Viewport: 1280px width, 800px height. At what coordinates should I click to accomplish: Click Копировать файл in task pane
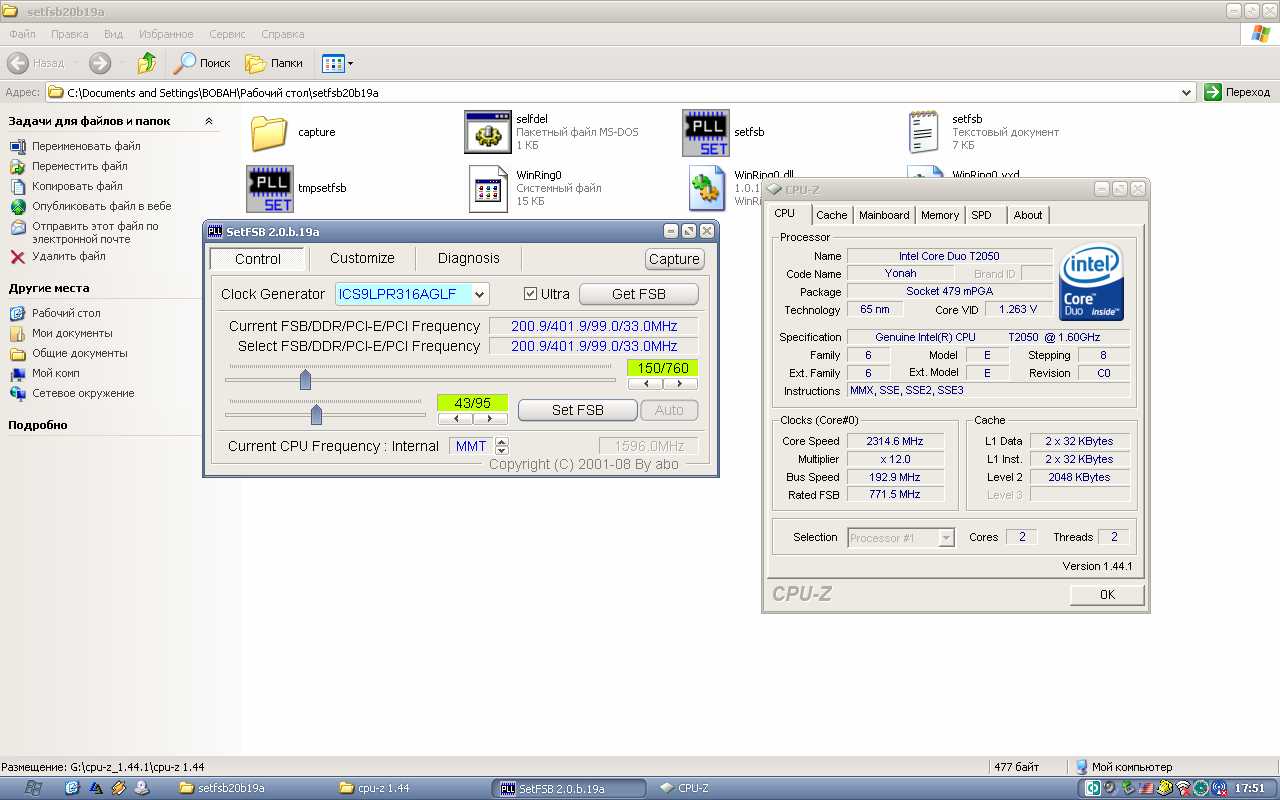coord(77,186)
